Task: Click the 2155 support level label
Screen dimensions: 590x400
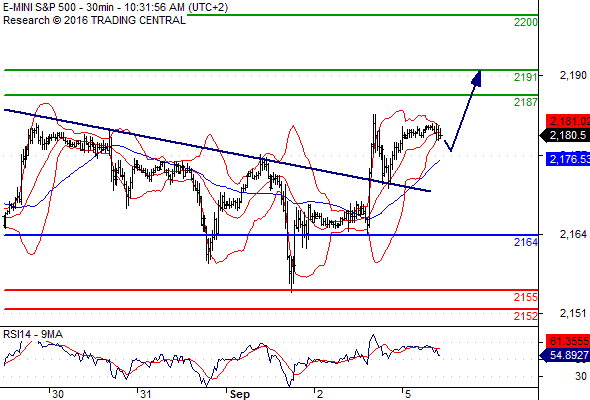Action: coord(526,297)
